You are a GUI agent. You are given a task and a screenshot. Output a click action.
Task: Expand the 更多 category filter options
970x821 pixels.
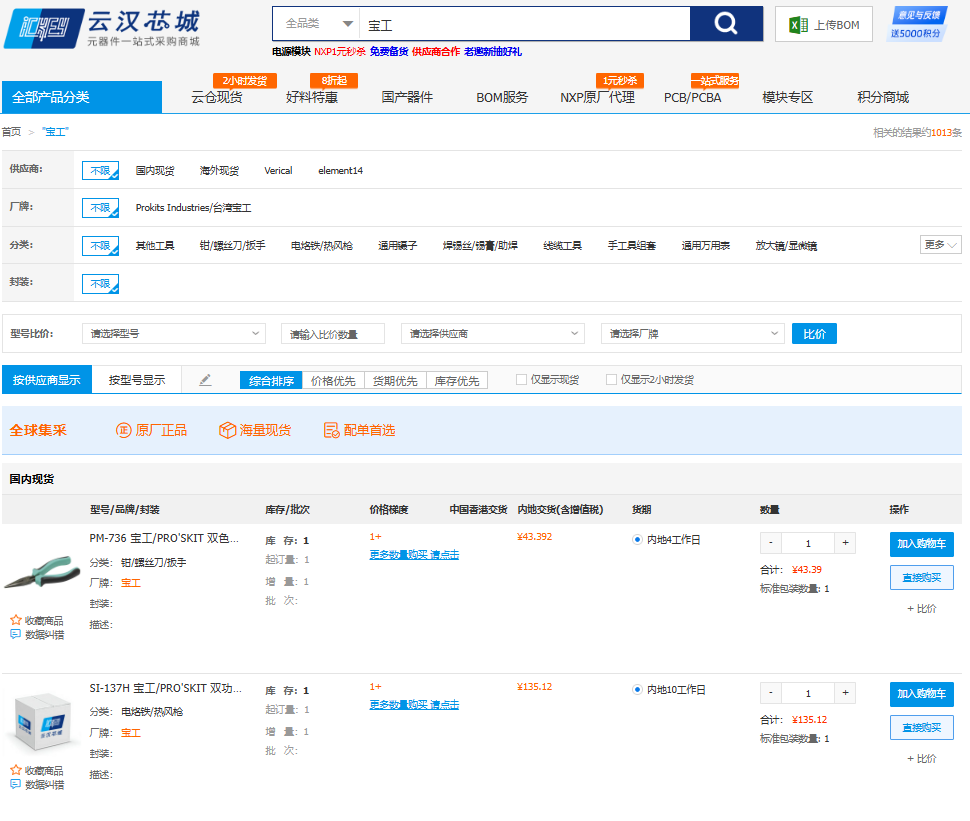940,245
